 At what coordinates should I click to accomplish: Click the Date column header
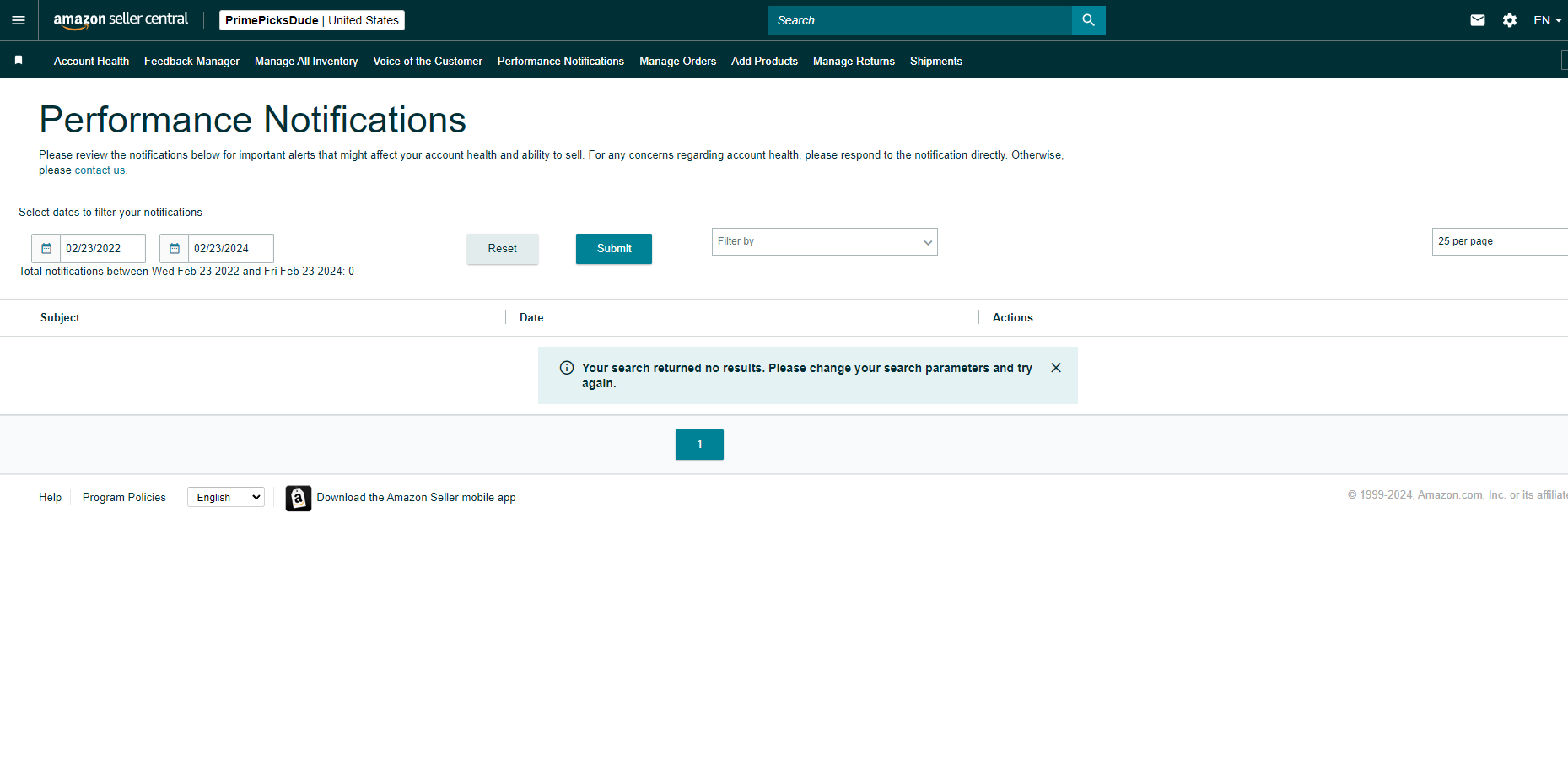tap(531, 317)
